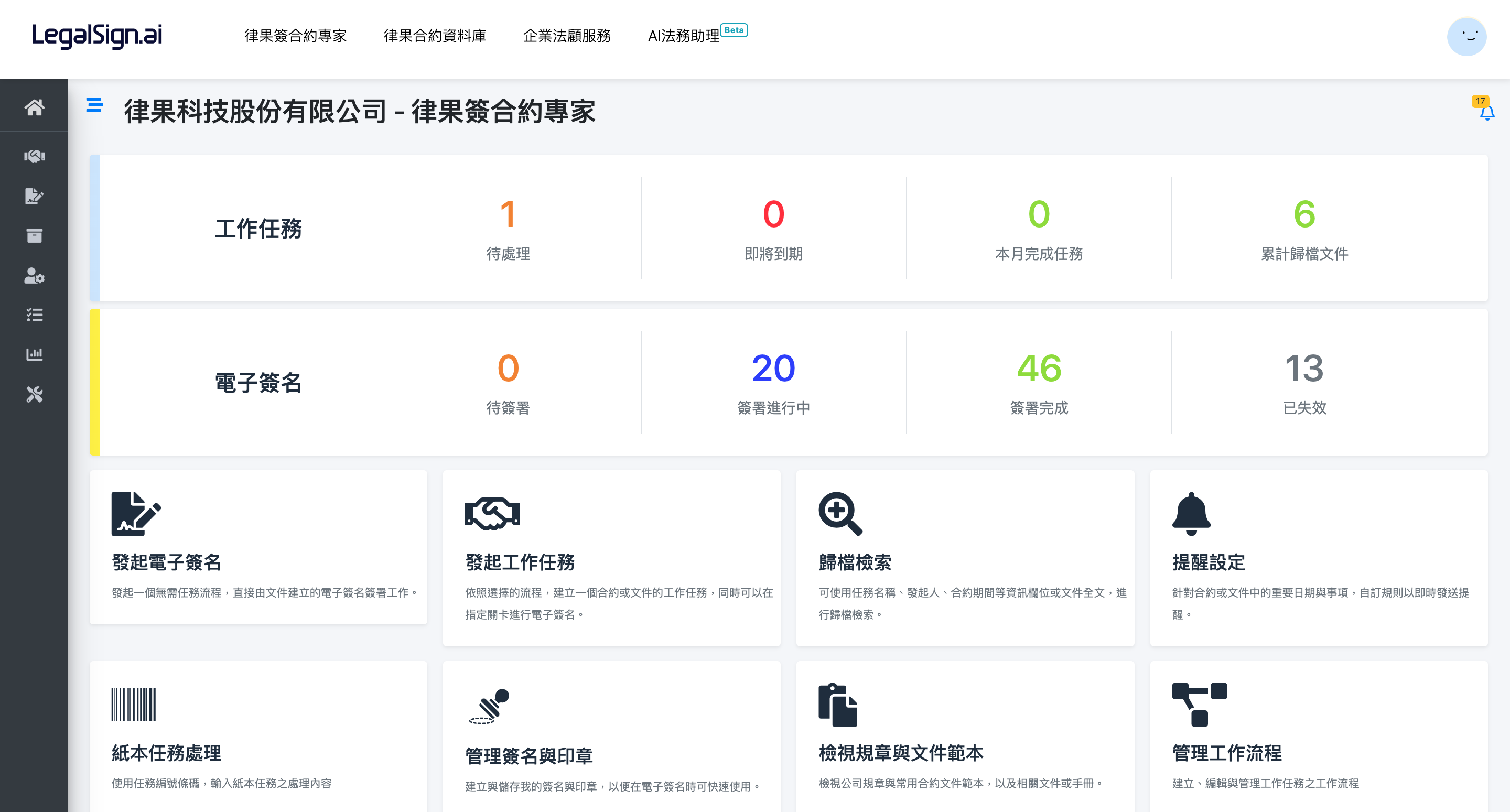1510x812 pixels.
Task: Open the AI法務助理 Beta menu
Action: pos(697,35)
